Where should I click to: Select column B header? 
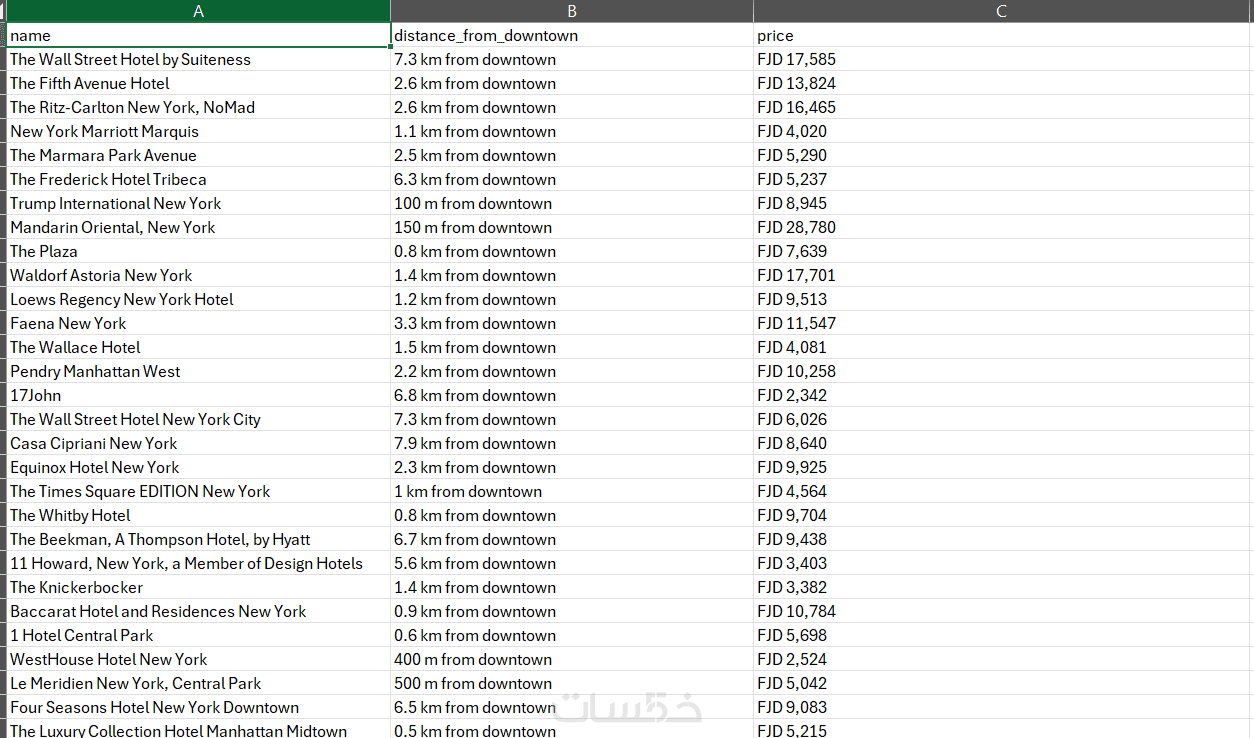click(x=572, y=11)
